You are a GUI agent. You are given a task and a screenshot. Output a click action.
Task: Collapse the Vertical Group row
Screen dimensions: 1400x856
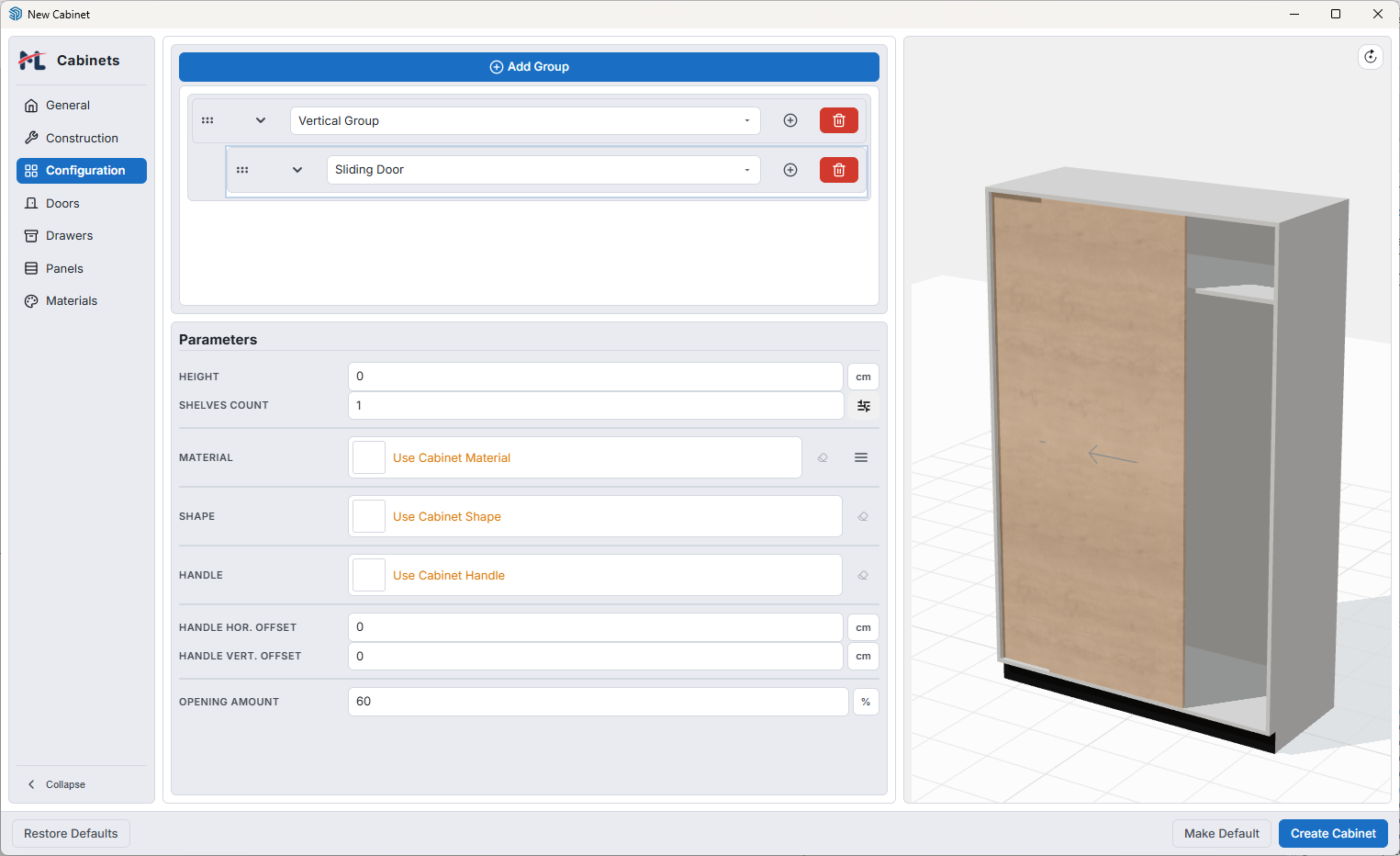[x=261, y=120]
